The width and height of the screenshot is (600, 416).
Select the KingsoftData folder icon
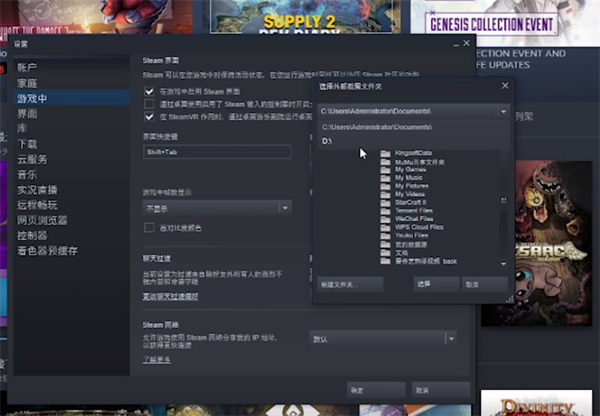click(385, 153)
